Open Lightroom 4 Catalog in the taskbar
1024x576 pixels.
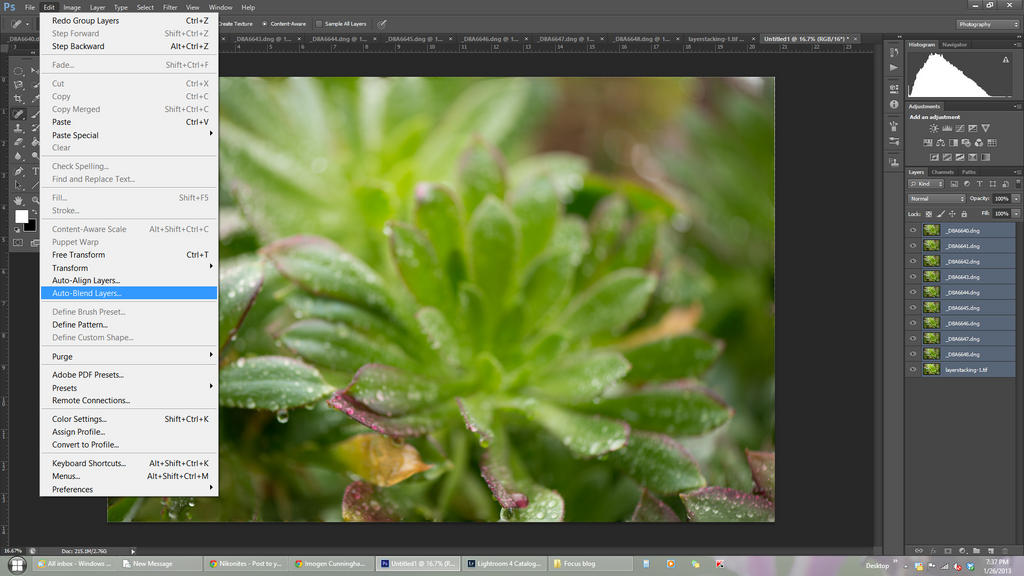coord(504,563)
